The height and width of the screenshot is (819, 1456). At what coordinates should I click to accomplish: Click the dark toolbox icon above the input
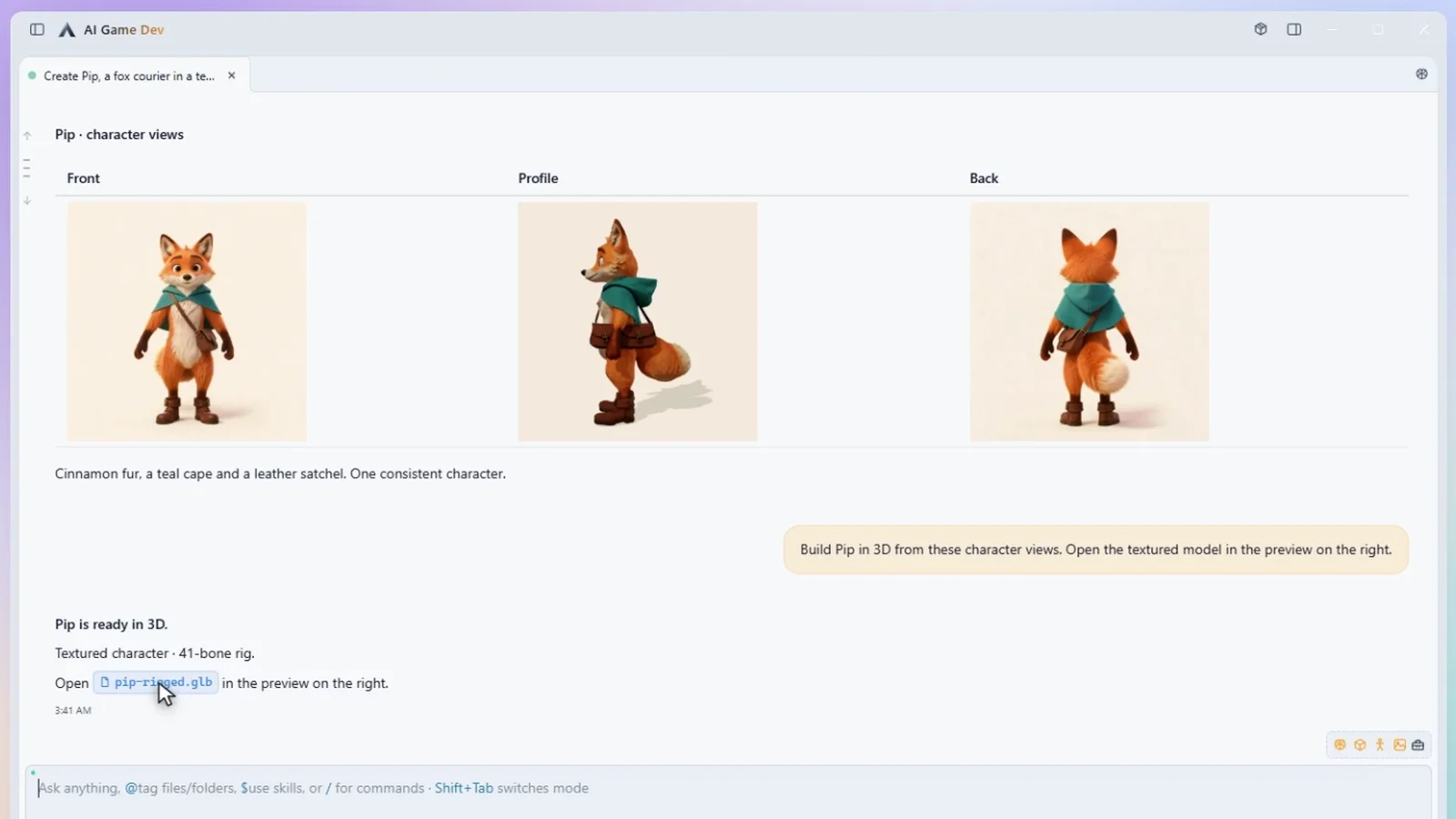tap(1418, 744)
